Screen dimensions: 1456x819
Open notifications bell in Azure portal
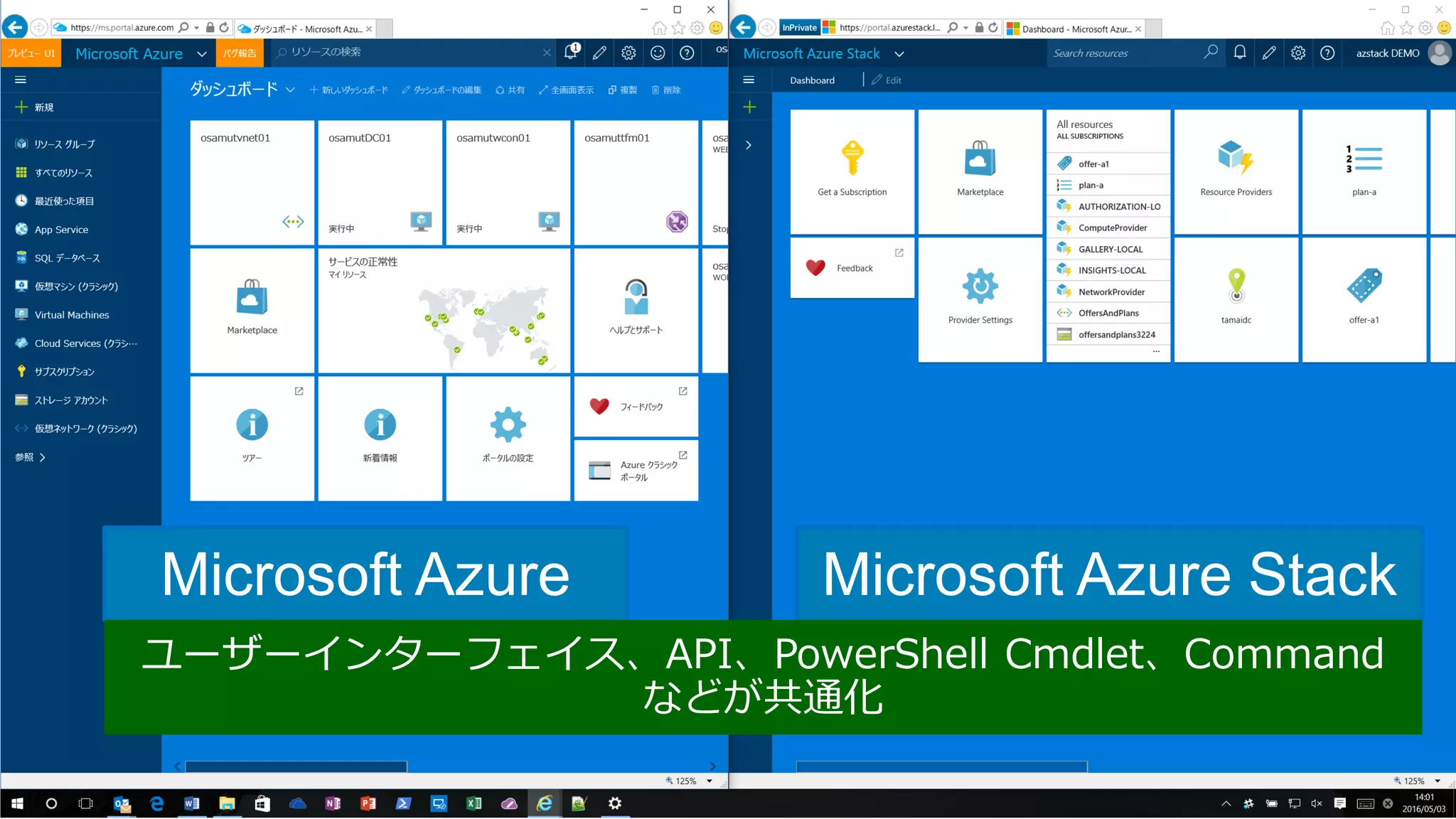point(571,53)
